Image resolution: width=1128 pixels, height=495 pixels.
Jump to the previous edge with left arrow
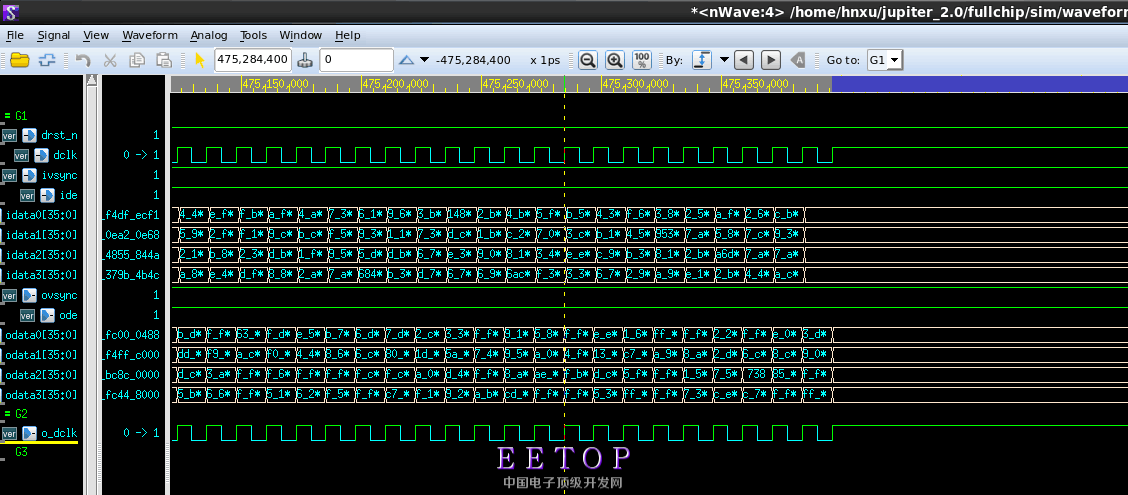743,60
